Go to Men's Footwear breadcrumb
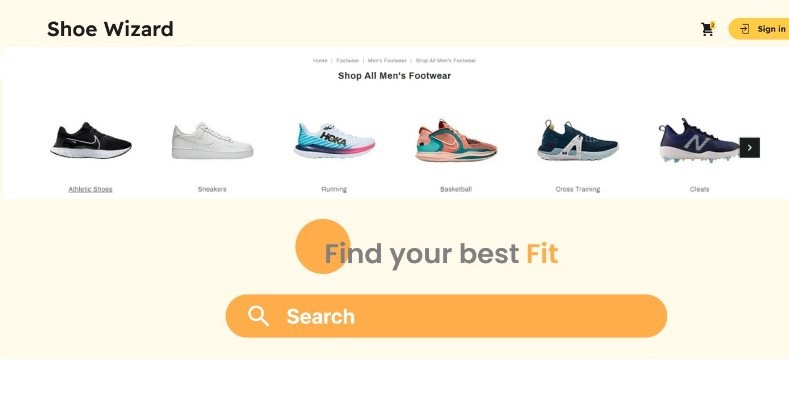789x402 pixels. pyautogui.click(x=387, y=60)
